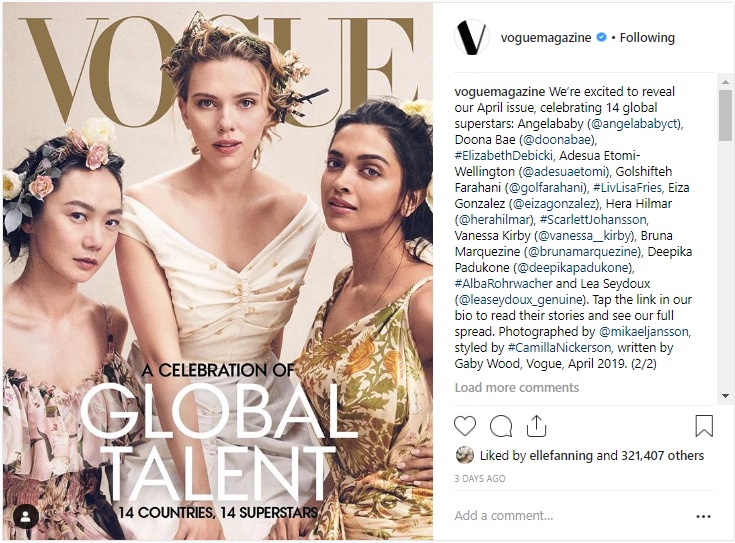Click the scrollbar down arrow in comments
The width and height of the screenshot is (735, 543).
coord(725,396)
